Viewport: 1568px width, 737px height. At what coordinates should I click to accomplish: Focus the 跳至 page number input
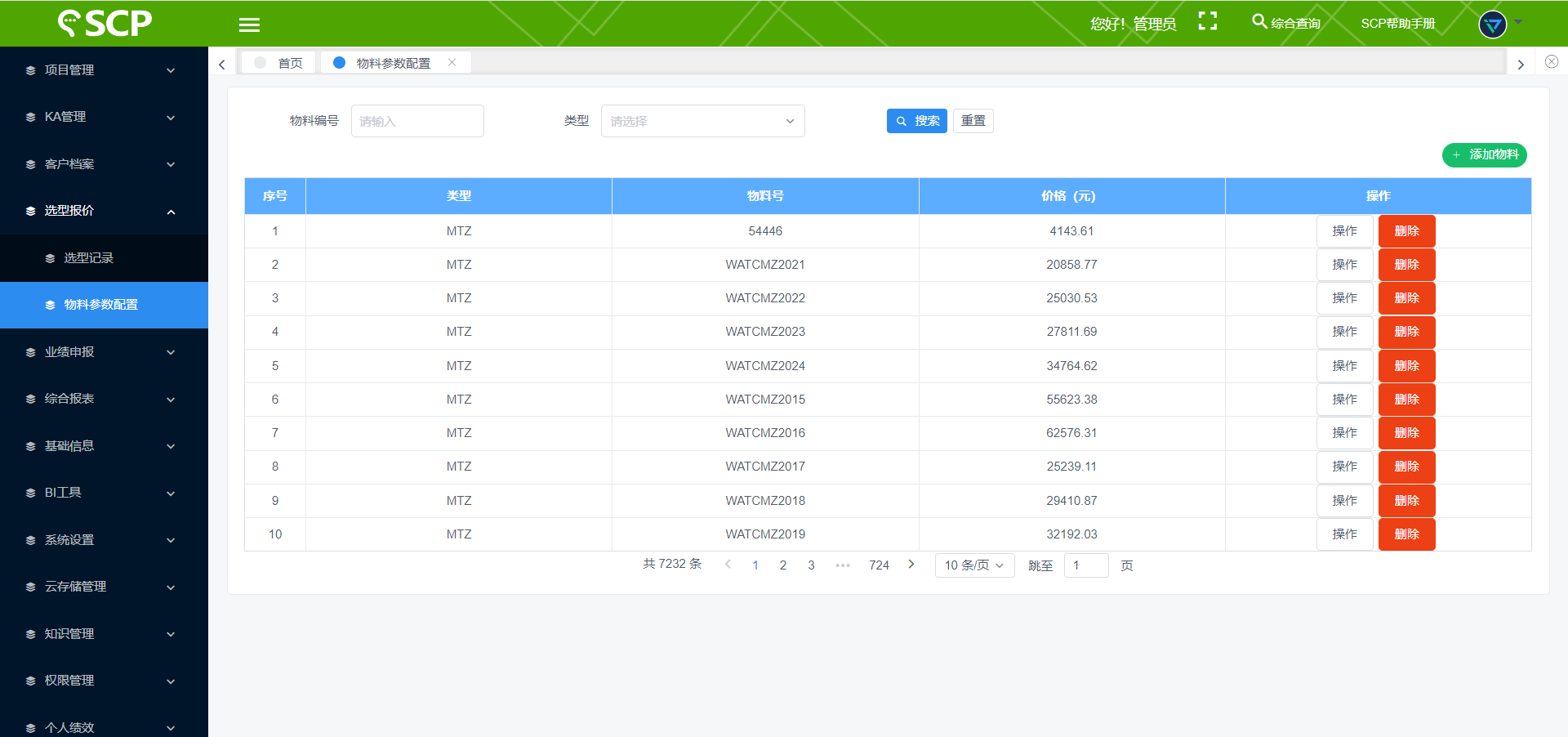click(1086, 565)
